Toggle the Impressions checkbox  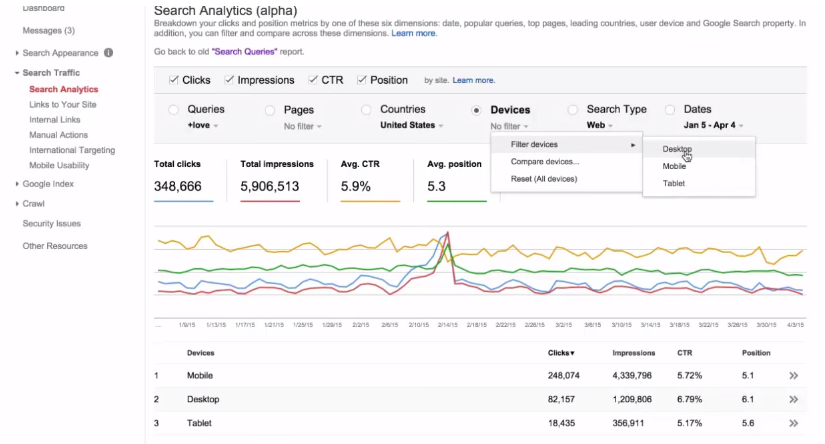[x=230, y=80]
